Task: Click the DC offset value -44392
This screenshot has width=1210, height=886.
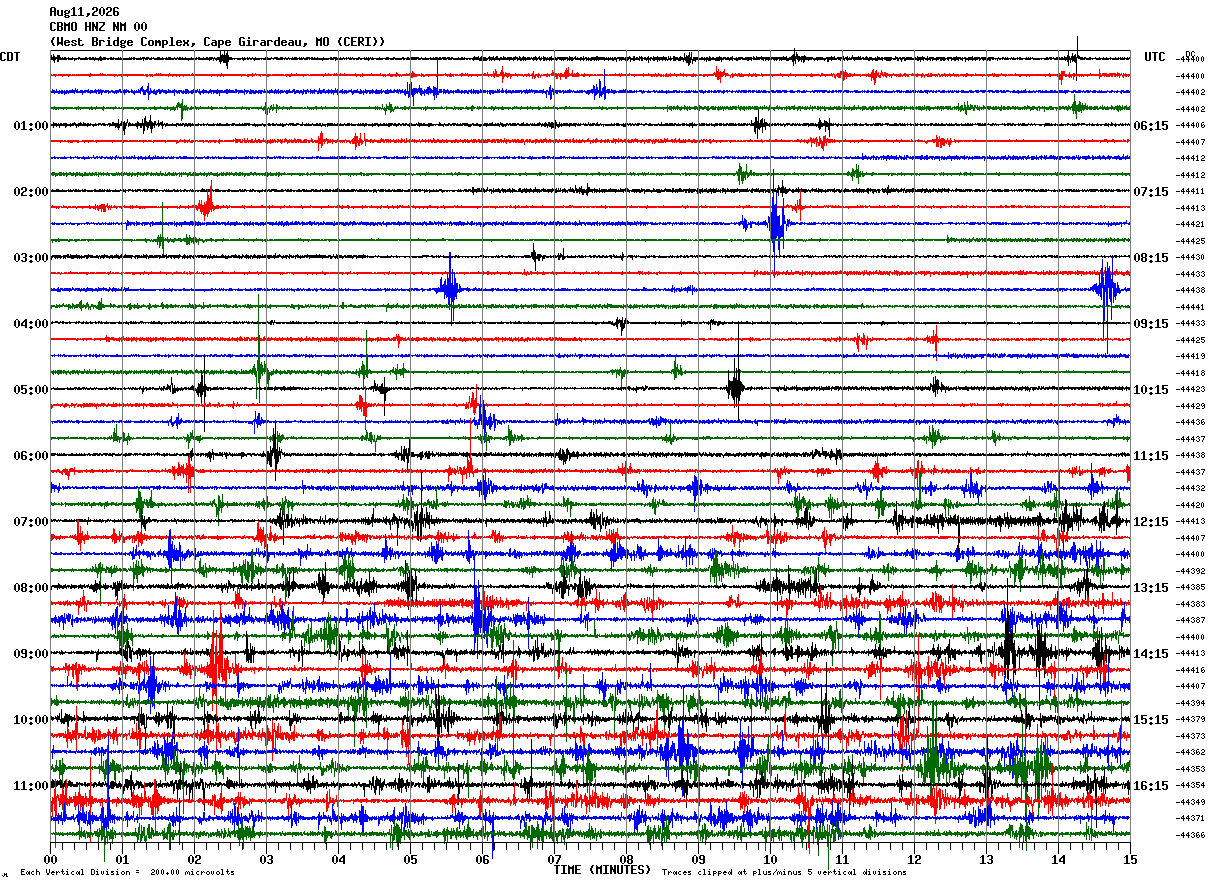Action: pos(1191,571)
